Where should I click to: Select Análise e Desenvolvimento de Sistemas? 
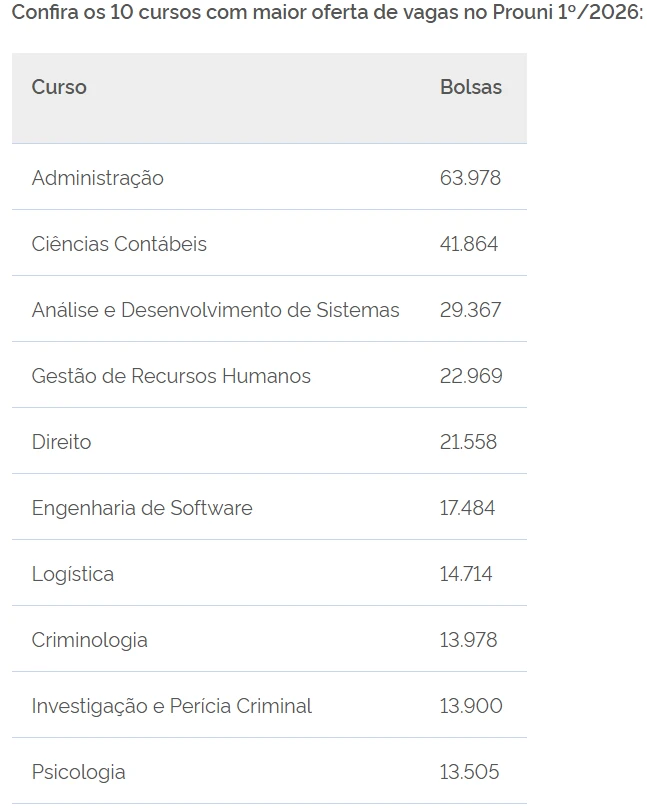pyautogui.click(x=215, y=310)
